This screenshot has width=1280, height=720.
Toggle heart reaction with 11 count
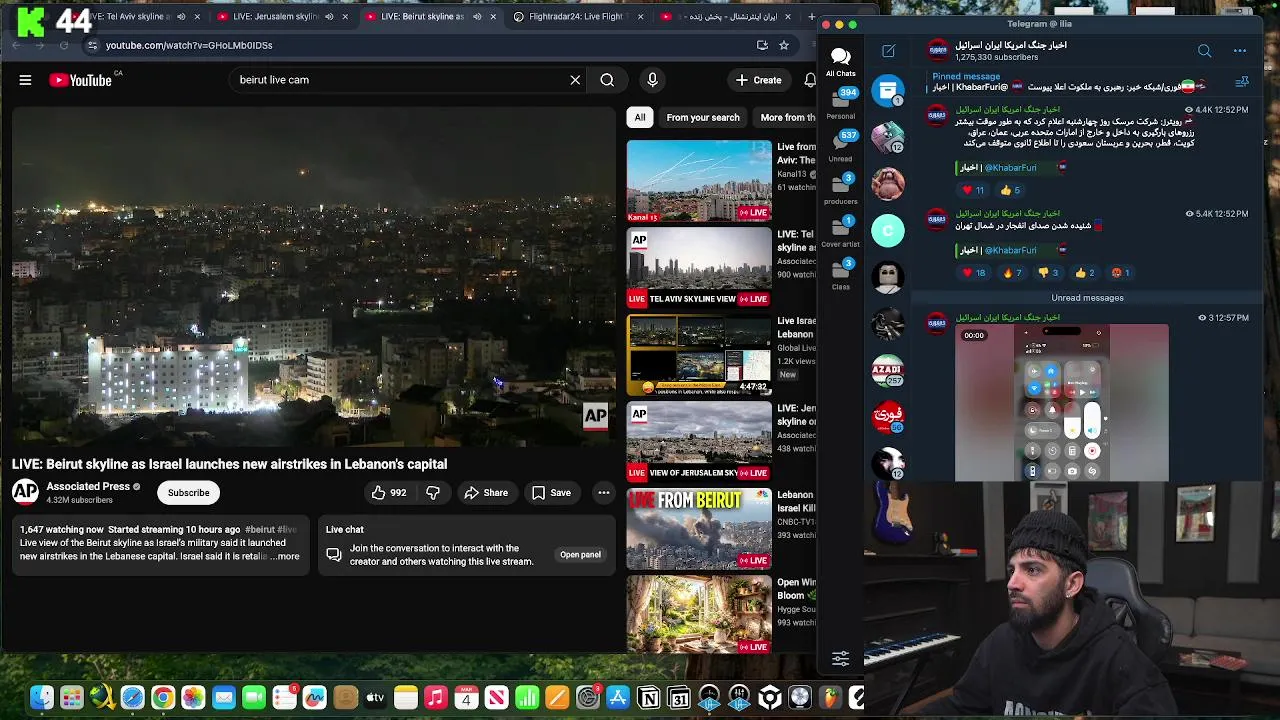[974, 190]
